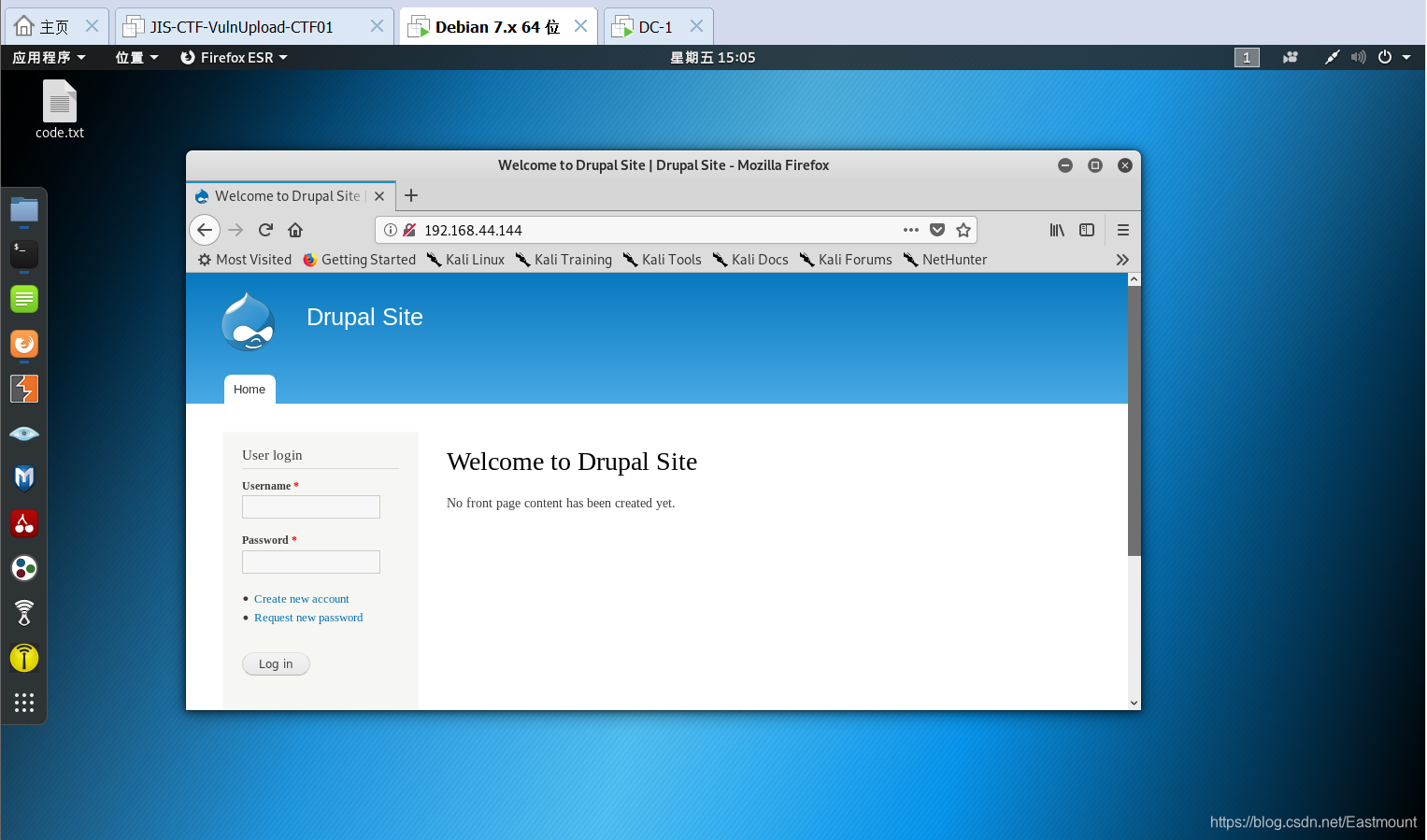Open the Kali Tools bookmark
Screen dimensions: 1427x840
click(x=662, y=260)
